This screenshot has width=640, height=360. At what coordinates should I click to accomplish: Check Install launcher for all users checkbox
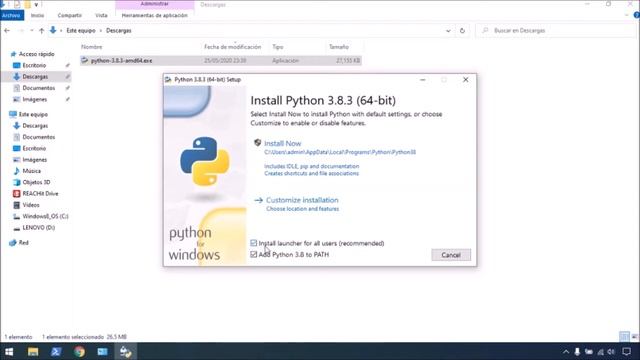[x=253, y=243]
